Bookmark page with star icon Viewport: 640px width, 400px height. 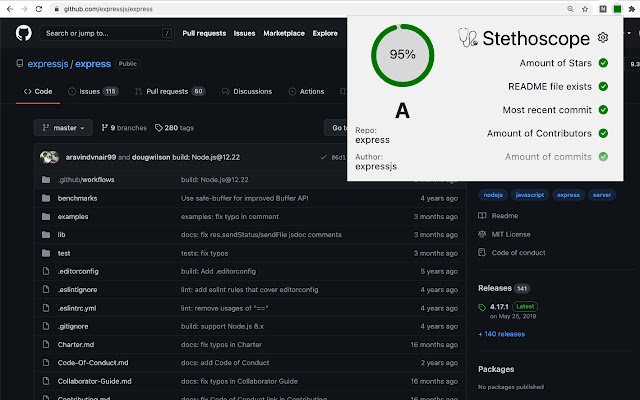(x=585, y=9)
